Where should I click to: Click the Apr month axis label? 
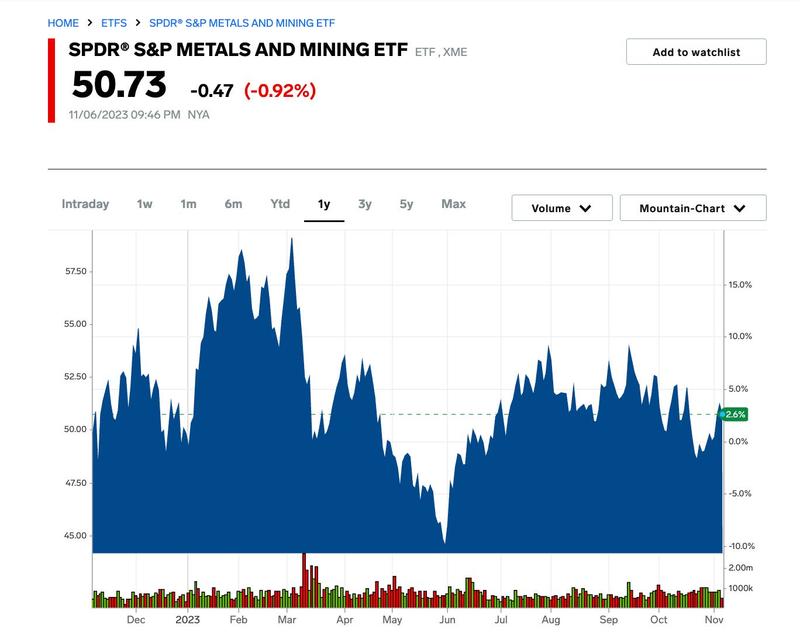(x=345, y=620)
